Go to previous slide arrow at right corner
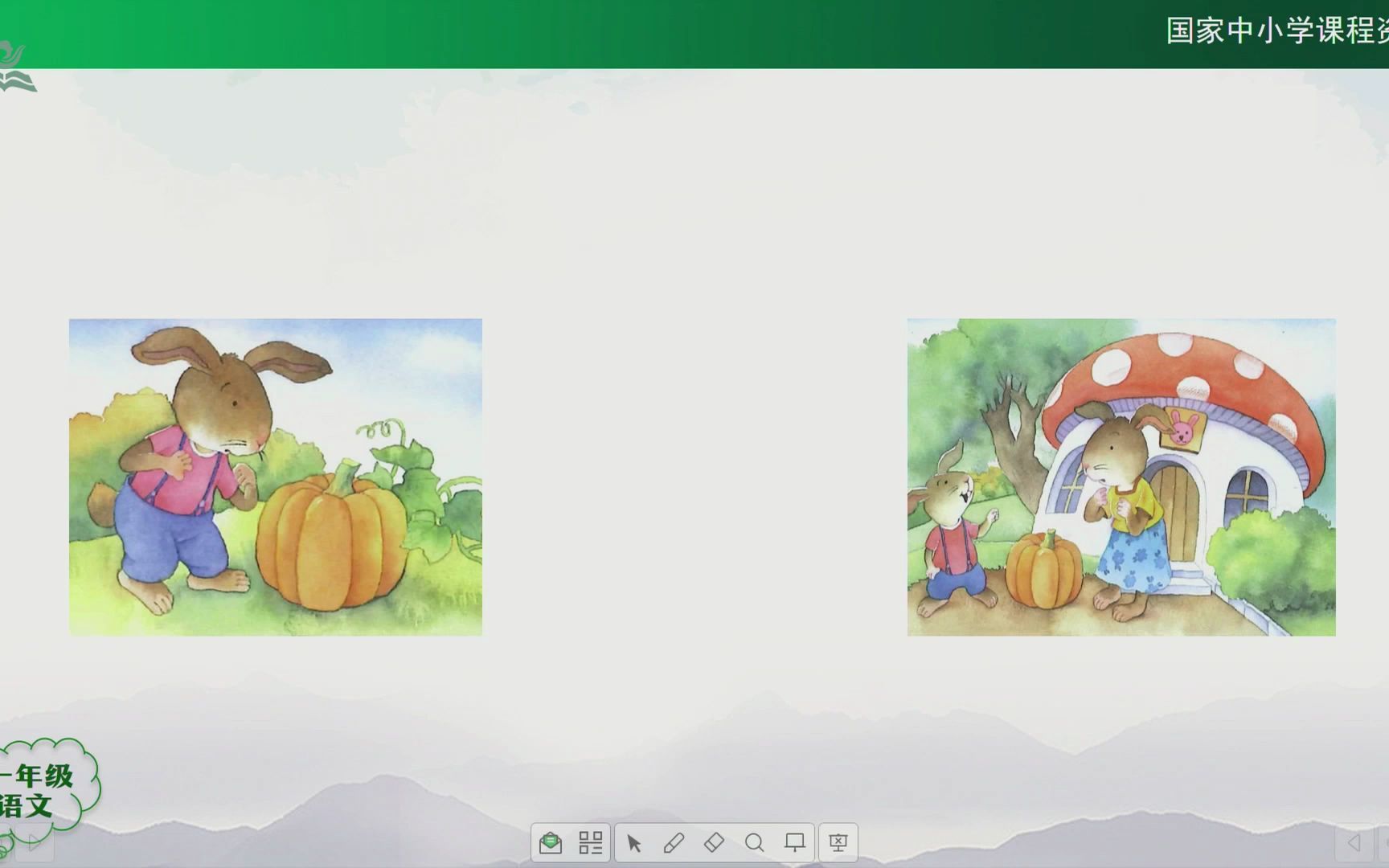This screenshot has height=868, width=1389. [1354, 842]
